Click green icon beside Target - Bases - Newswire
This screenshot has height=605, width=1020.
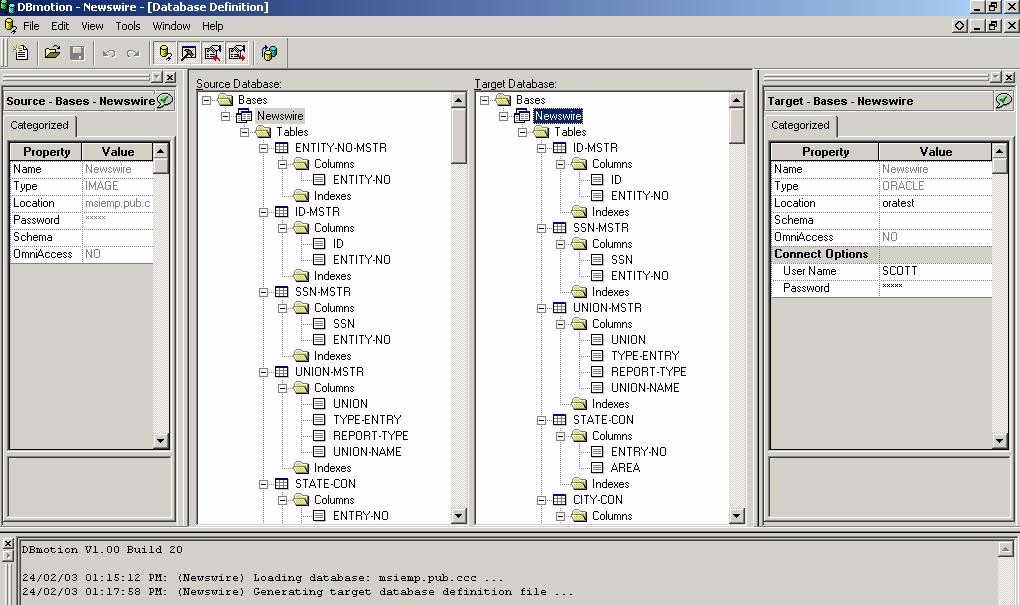point(1004,100)
